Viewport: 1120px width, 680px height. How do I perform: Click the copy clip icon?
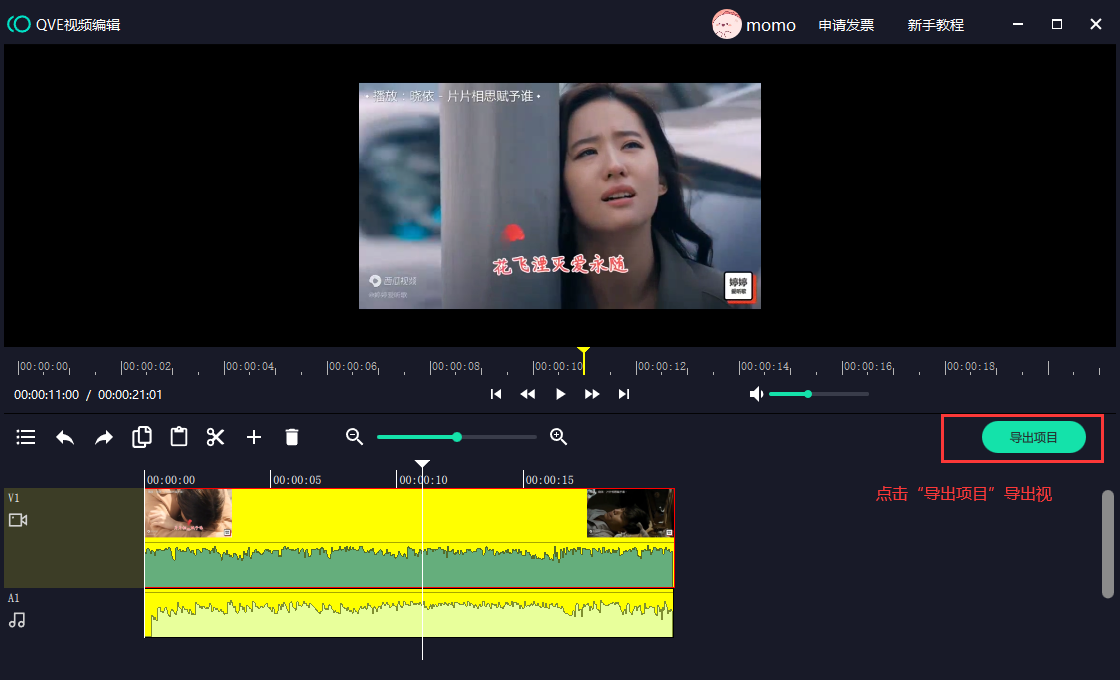tap(142, 437)
